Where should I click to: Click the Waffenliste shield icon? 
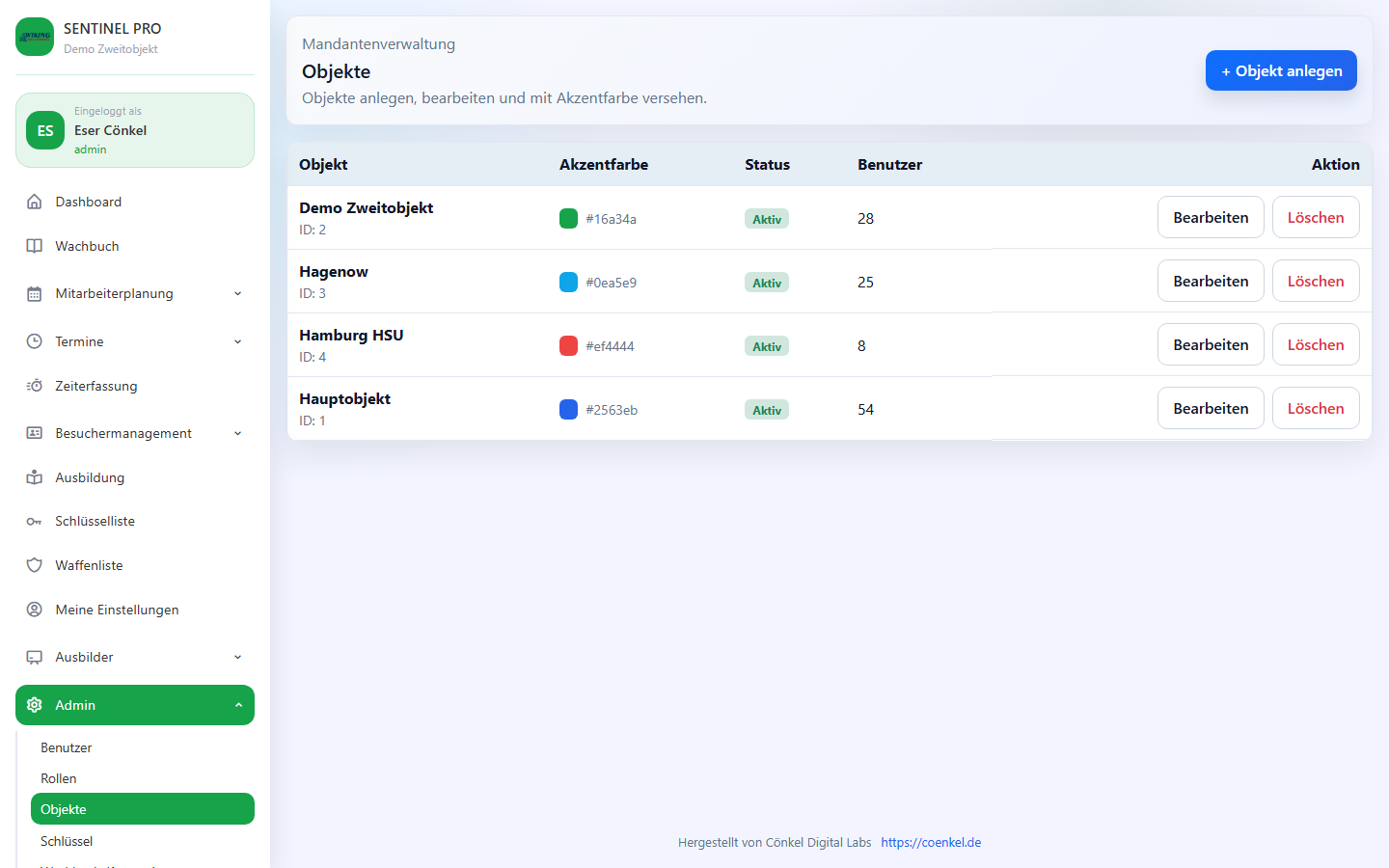pyautogui.click(x=35, y=565)
